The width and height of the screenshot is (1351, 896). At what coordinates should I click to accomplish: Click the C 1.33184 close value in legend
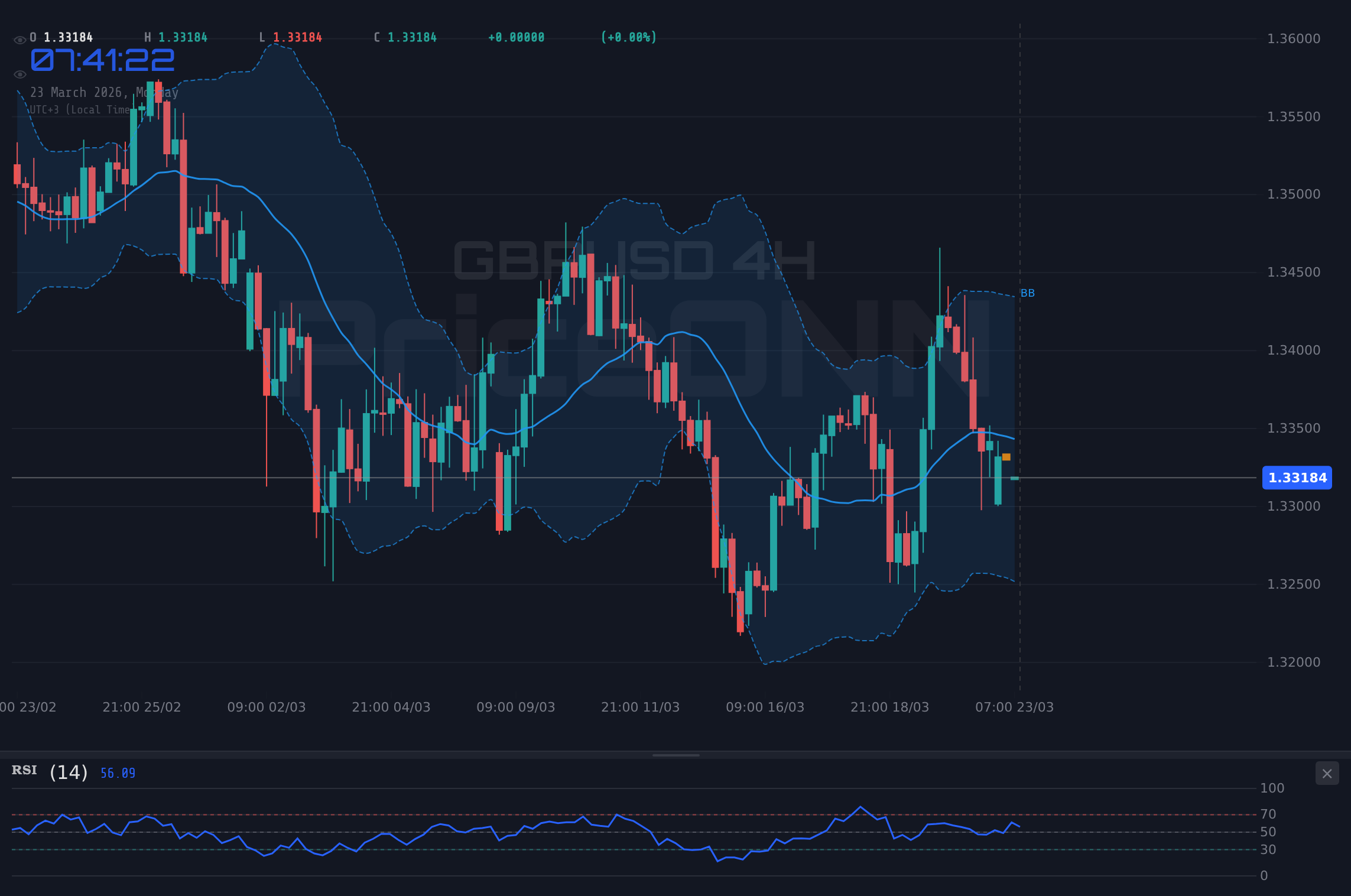click(405, 37)
